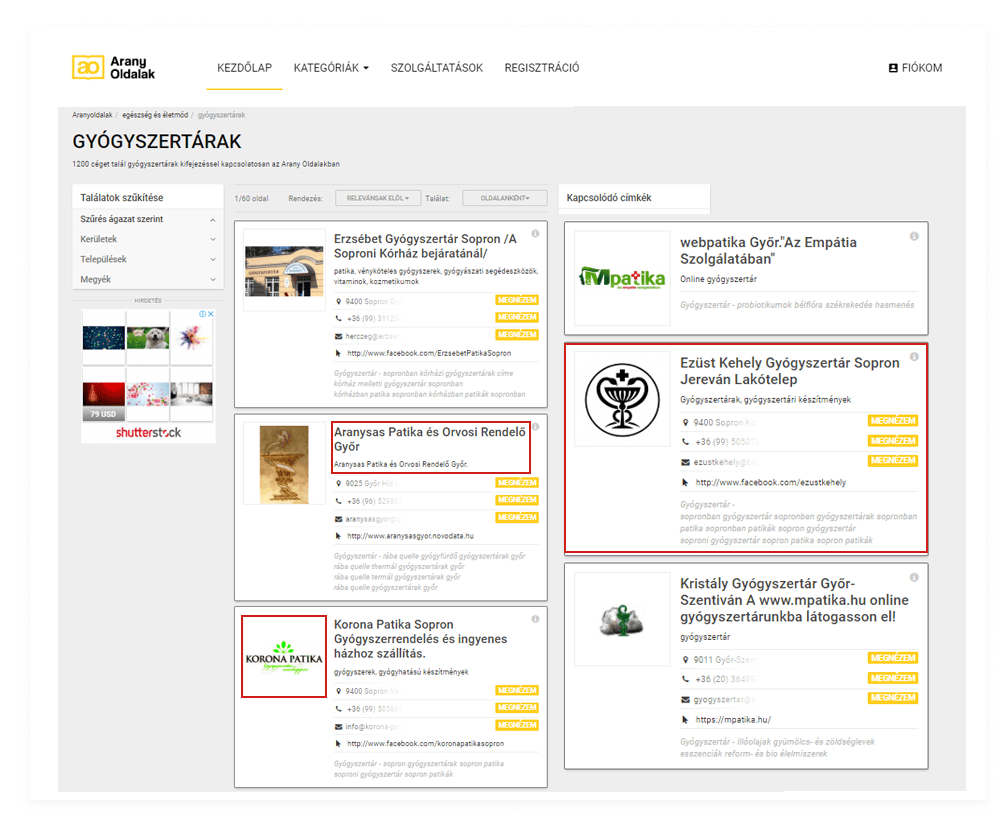Click the Arany Oldalak logo
Image resolution: width=1007 pixels, height=831 pixels.
[x=114, y=67]
